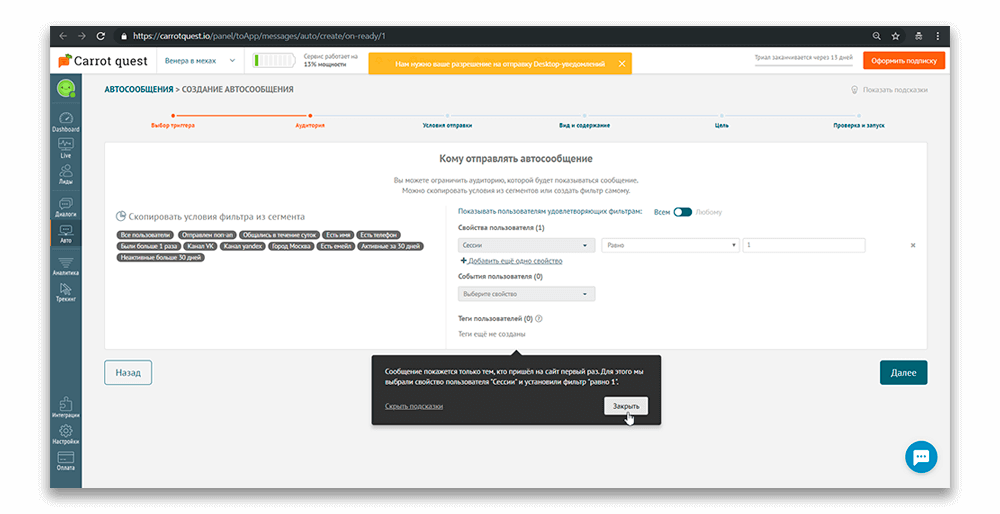Select the Неактивные больше 30 дней tag
Screen dimensions: 1000x514
161,258
